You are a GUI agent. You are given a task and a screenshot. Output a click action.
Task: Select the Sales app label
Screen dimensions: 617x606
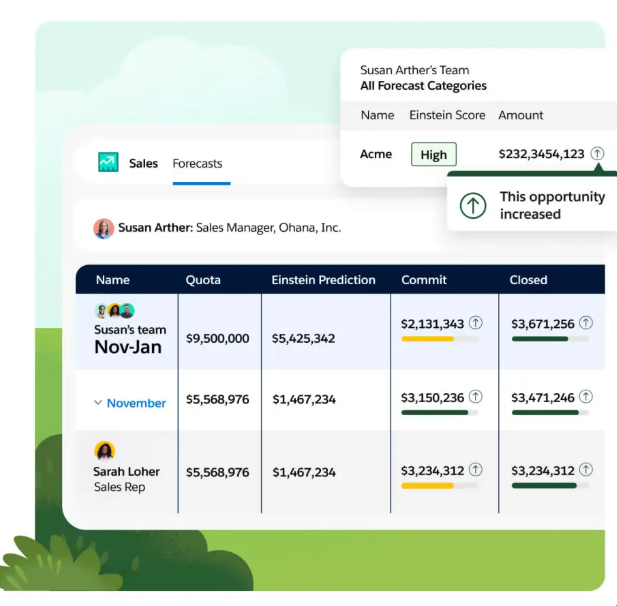(143, 163)
